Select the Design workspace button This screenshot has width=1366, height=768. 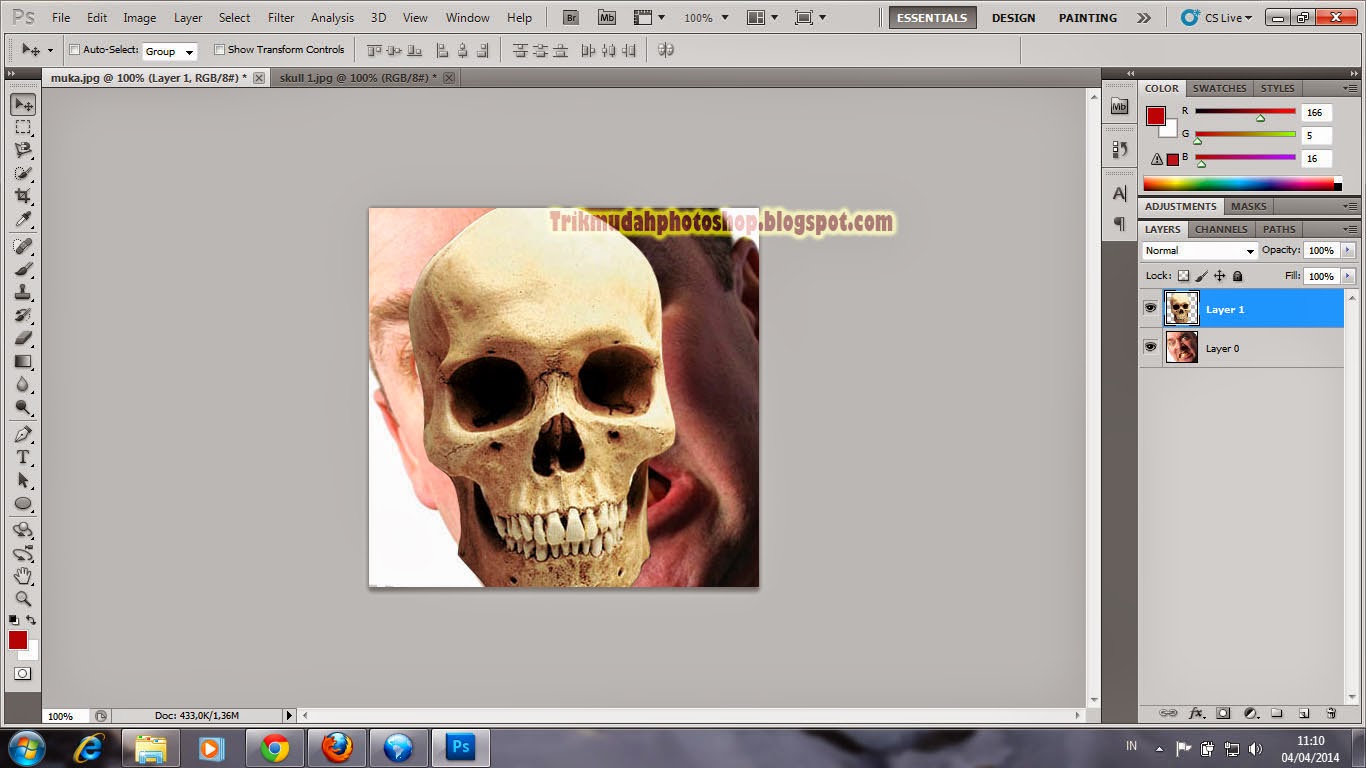[x=1013, y=18]
